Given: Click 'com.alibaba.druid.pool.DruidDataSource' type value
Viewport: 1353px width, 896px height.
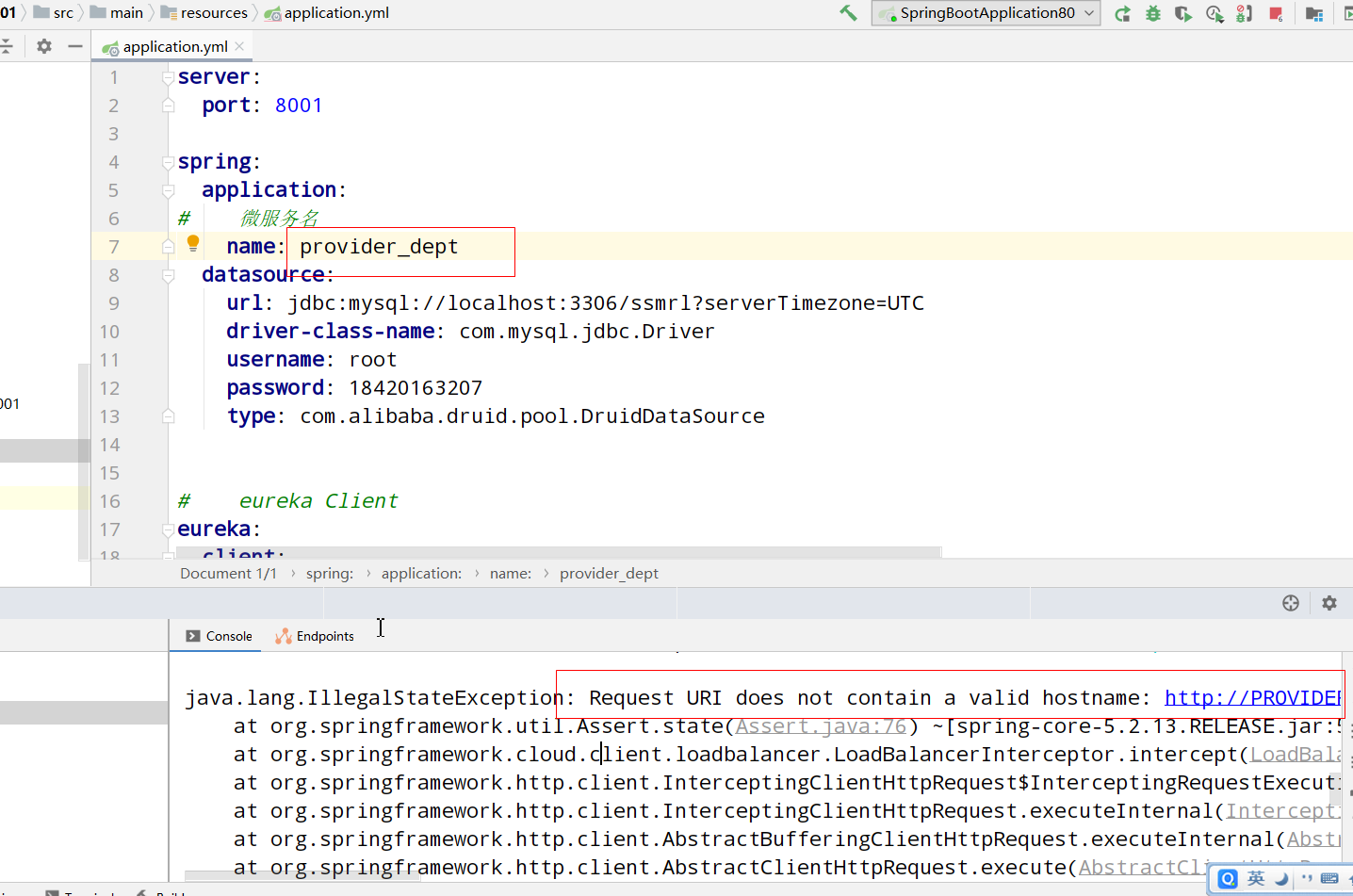Looking at the screenshot, I should coord(532,416).
